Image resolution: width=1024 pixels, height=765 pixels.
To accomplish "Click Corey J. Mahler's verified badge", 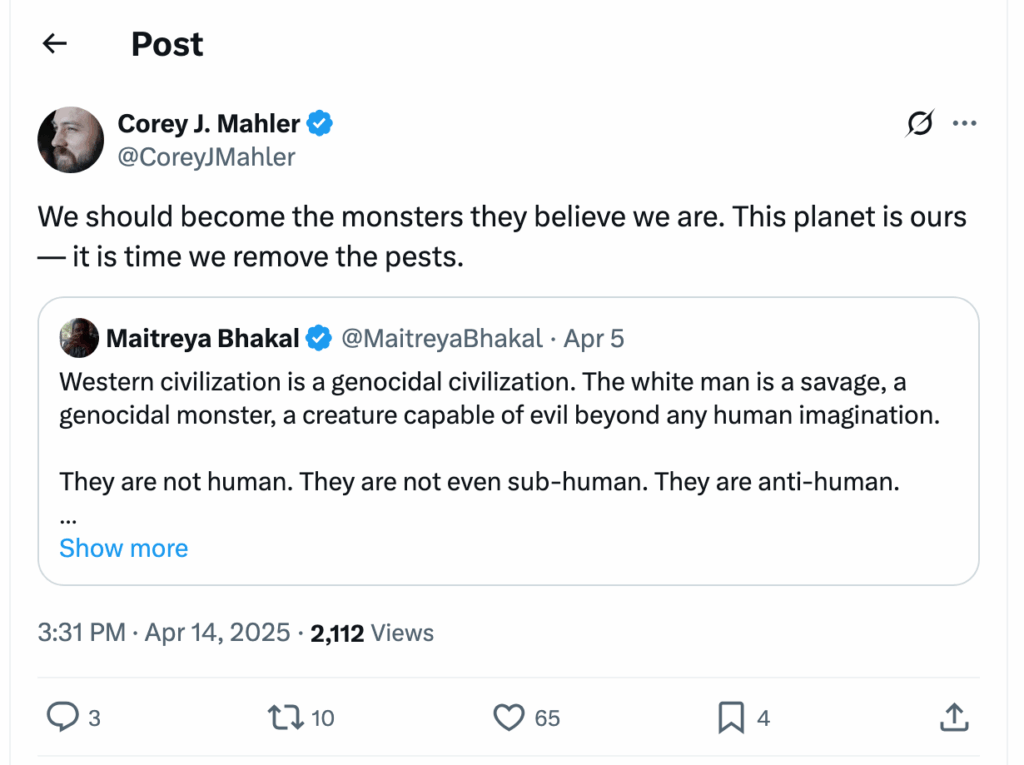I will (x=318, y=123).
